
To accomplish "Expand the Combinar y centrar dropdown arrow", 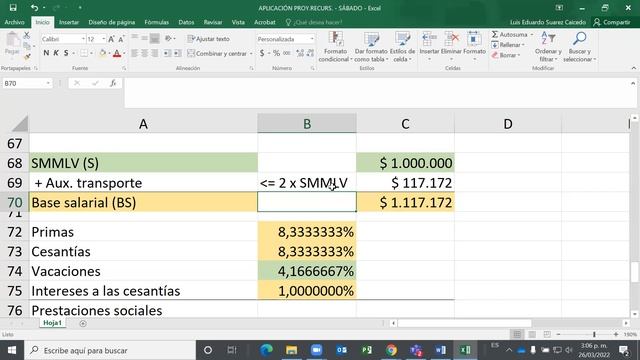I will [x=251, y=53].
